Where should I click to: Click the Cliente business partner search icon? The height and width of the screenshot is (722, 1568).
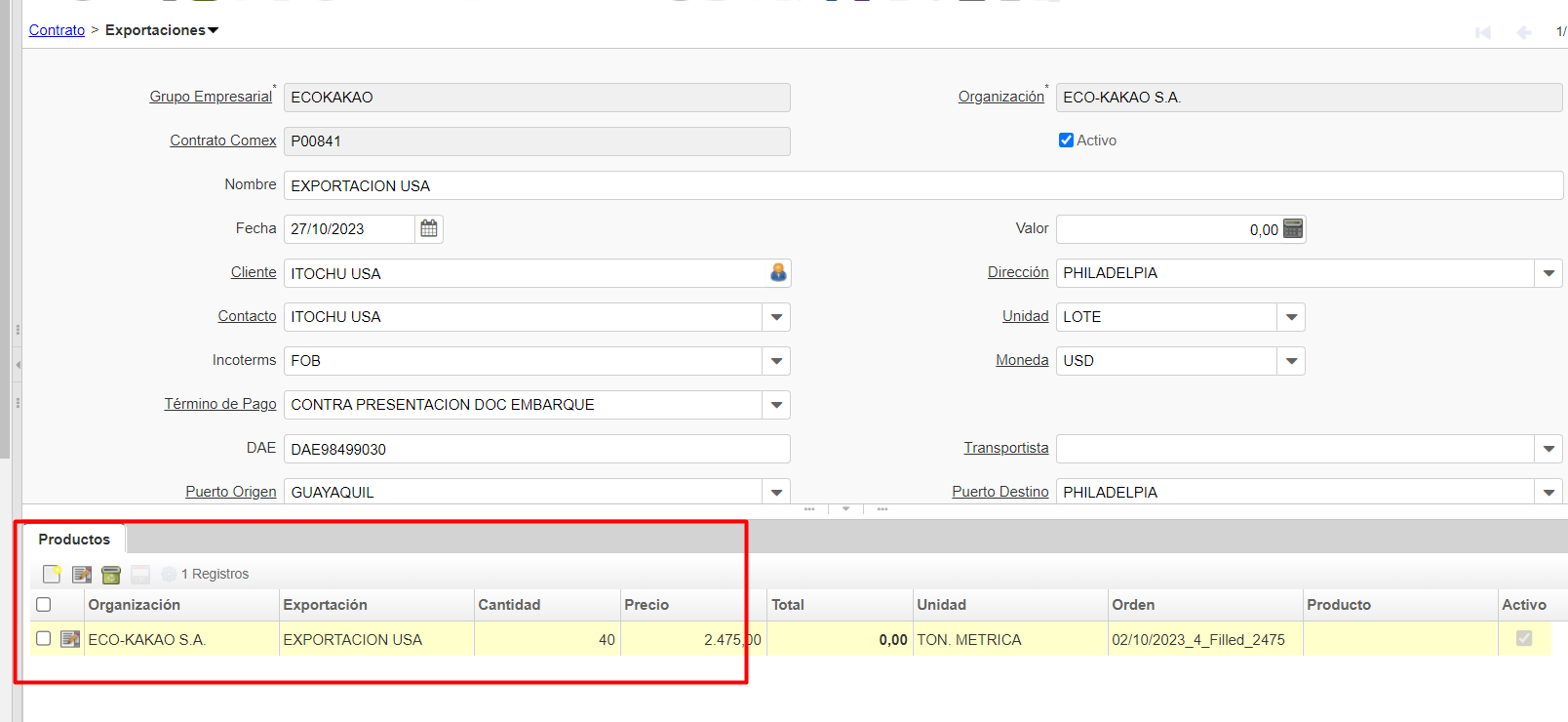(x=778, y=273)
